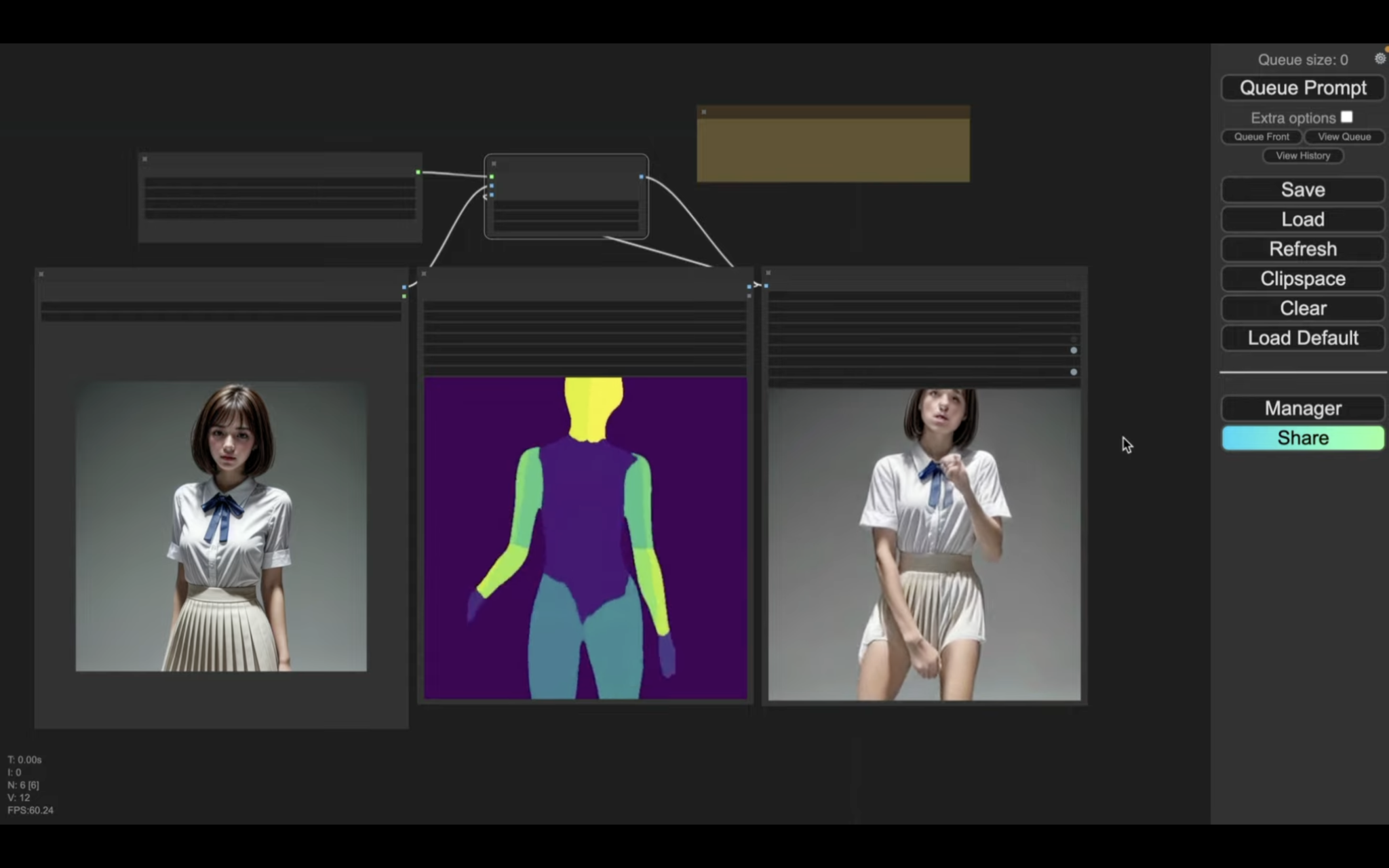Open the settings gear in the top-right panel
The width and height of the screenshot is (1389, 868).
pos(1380,58)
